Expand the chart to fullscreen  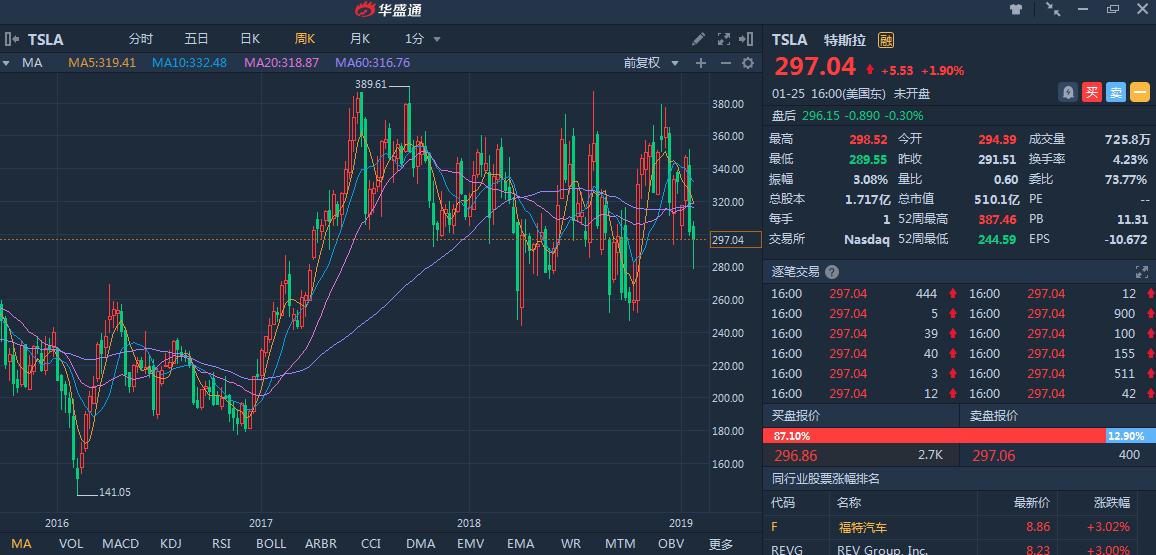click(x=723, y=39)
